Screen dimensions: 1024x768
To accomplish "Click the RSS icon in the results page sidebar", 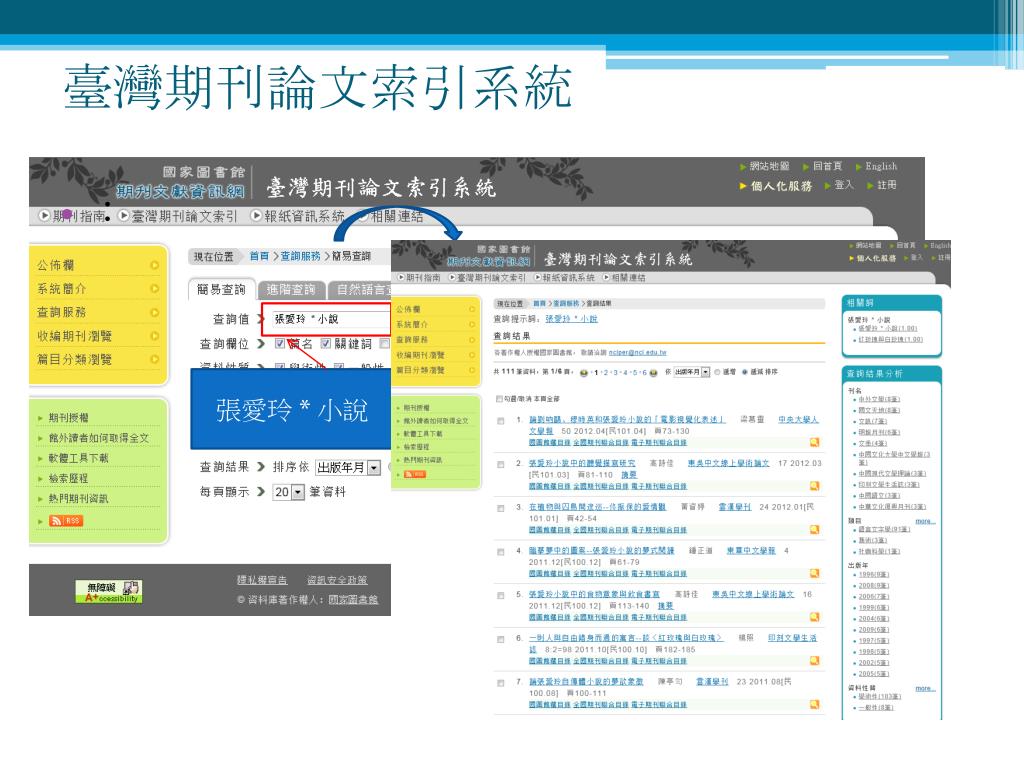I will click(x=415, y=474).
